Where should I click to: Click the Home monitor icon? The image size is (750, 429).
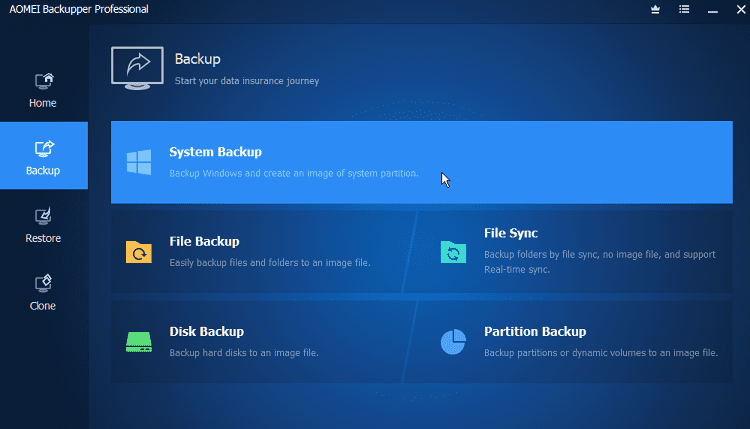pos(44,81)
